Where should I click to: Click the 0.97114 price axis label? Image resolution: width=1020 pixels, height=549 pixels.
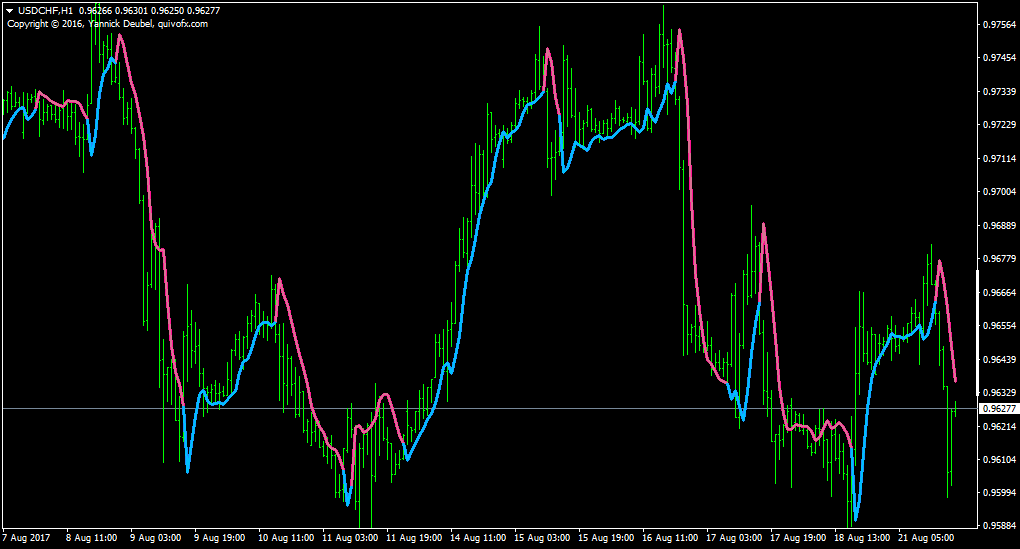coord(999,159)
